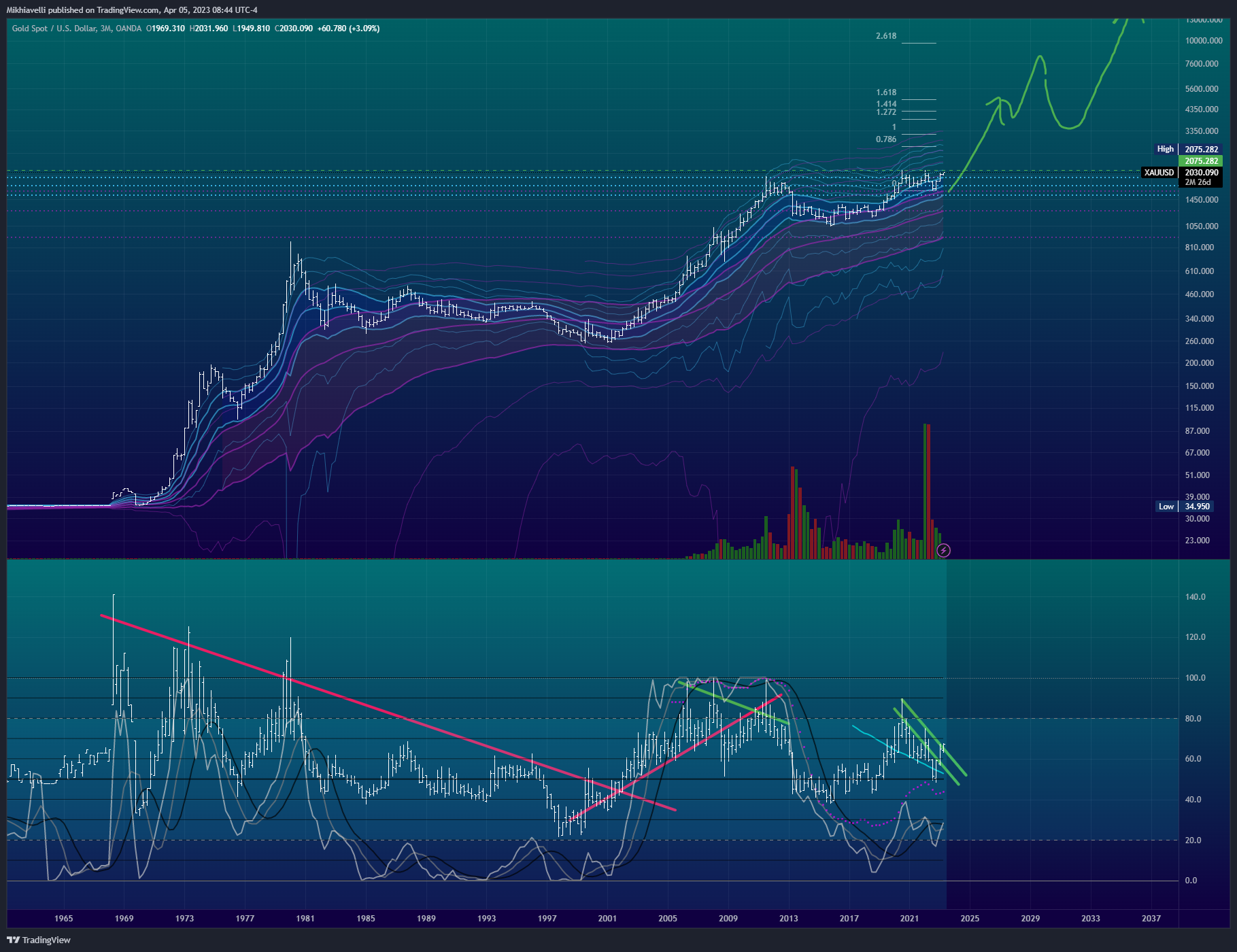Image resolution: width=1237 pixels, height=952 pixels.
Task: Click the closing price C2030.090 value
Action: coord(294,29)
